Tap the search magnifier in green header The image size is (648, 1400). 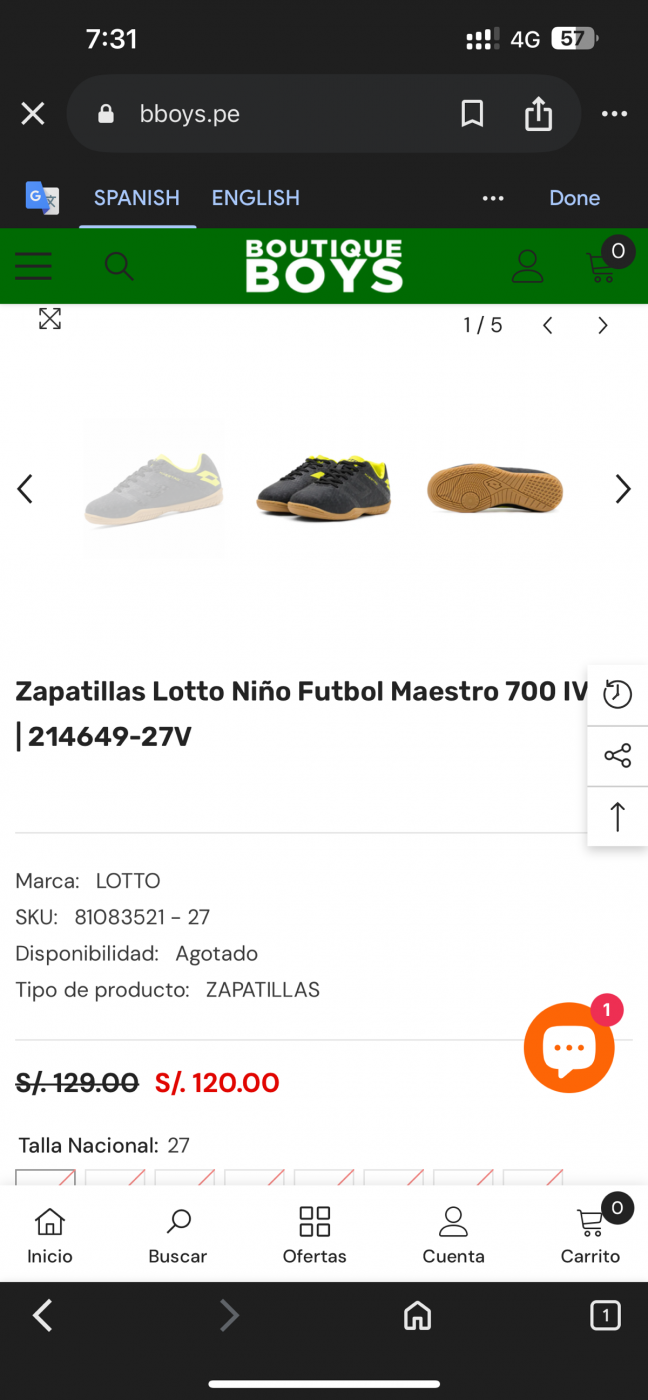pos(119,266)
